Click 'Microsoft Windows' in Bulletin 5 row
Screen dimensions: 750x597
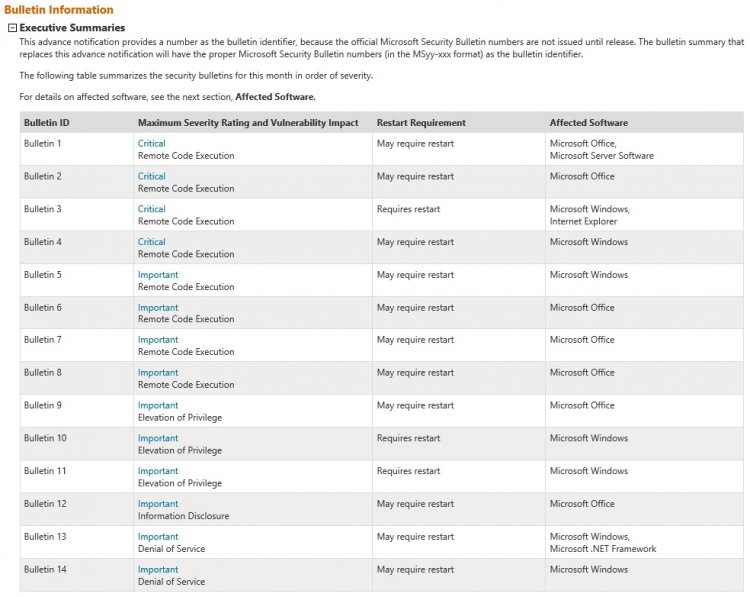tap(589, 275)
